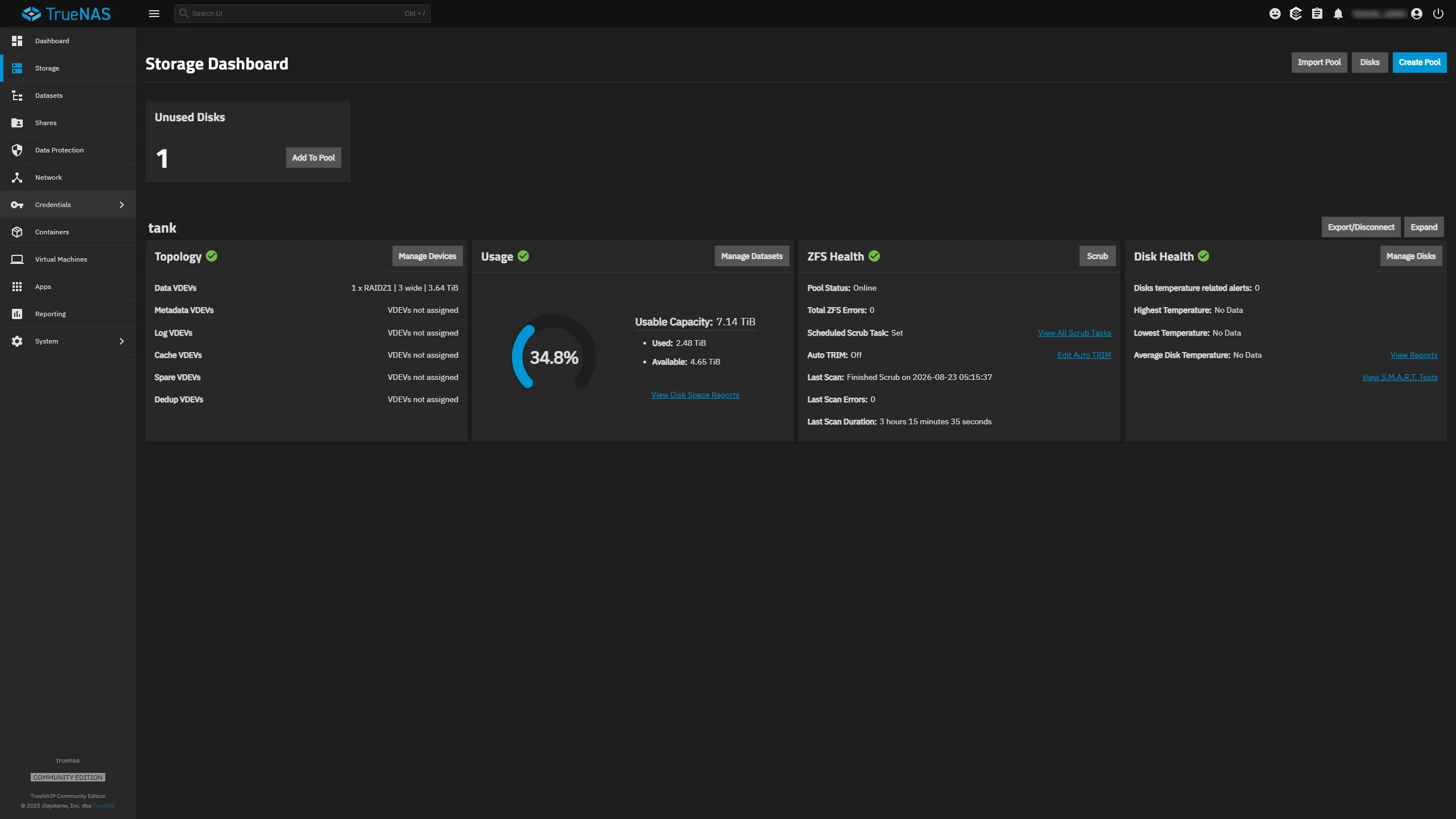Focus the Search UI input field
The height and width of the screenshot is (819, 1456).
[x=302, y=14]
